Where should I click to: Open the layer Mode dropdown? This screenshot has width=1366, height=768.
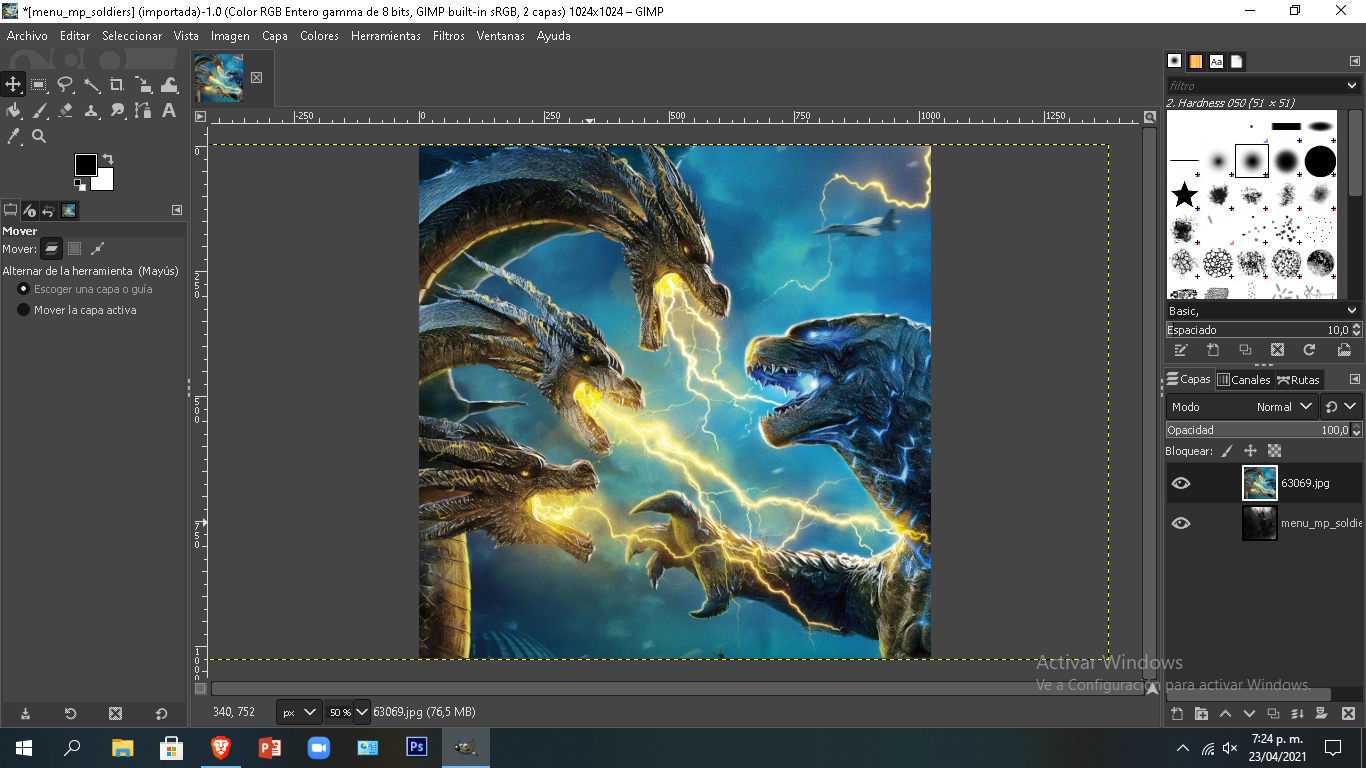click(1242, 407)
